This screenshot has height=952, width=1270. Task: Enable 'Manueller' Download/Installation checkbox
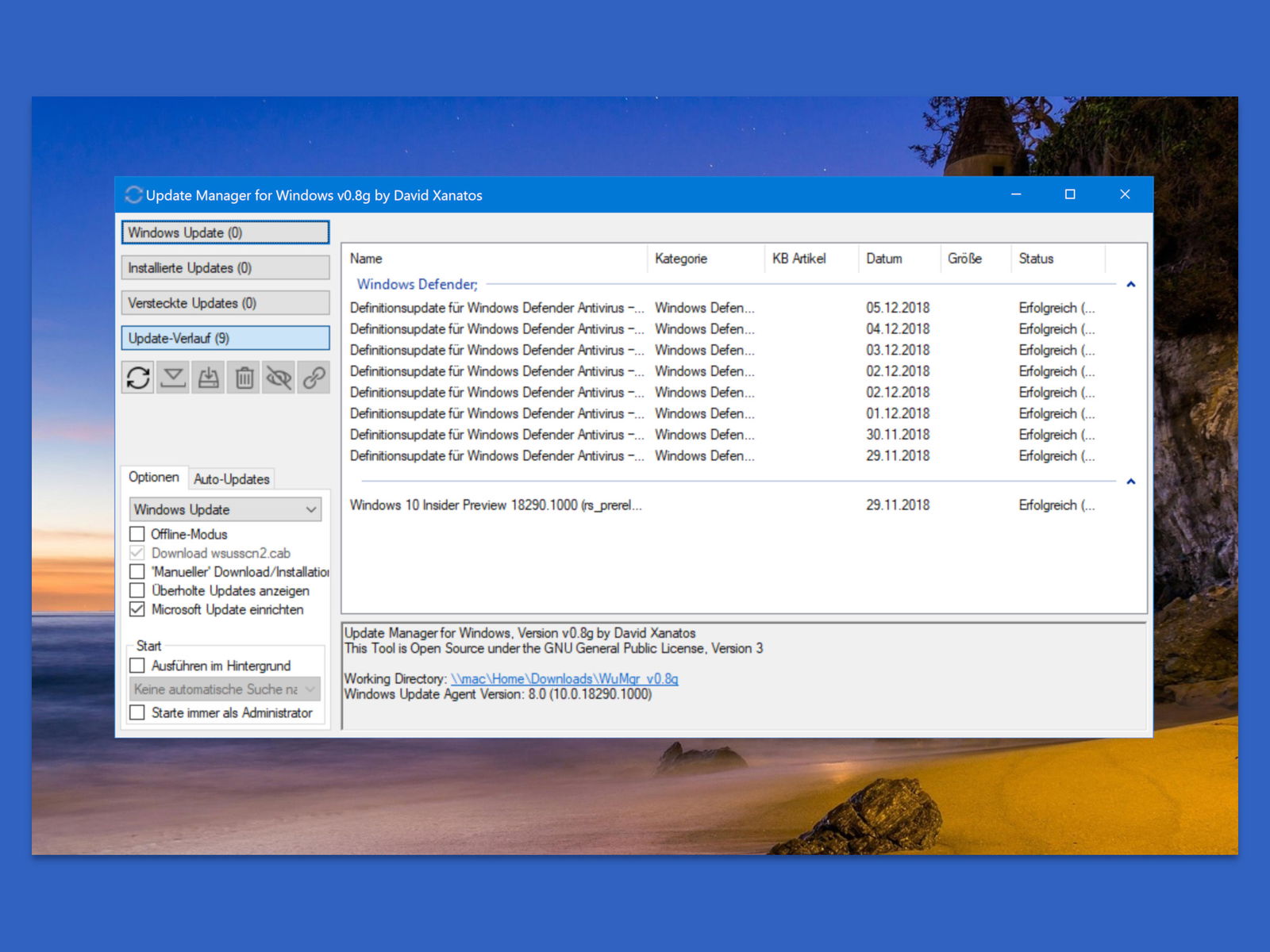coord(137,572)
